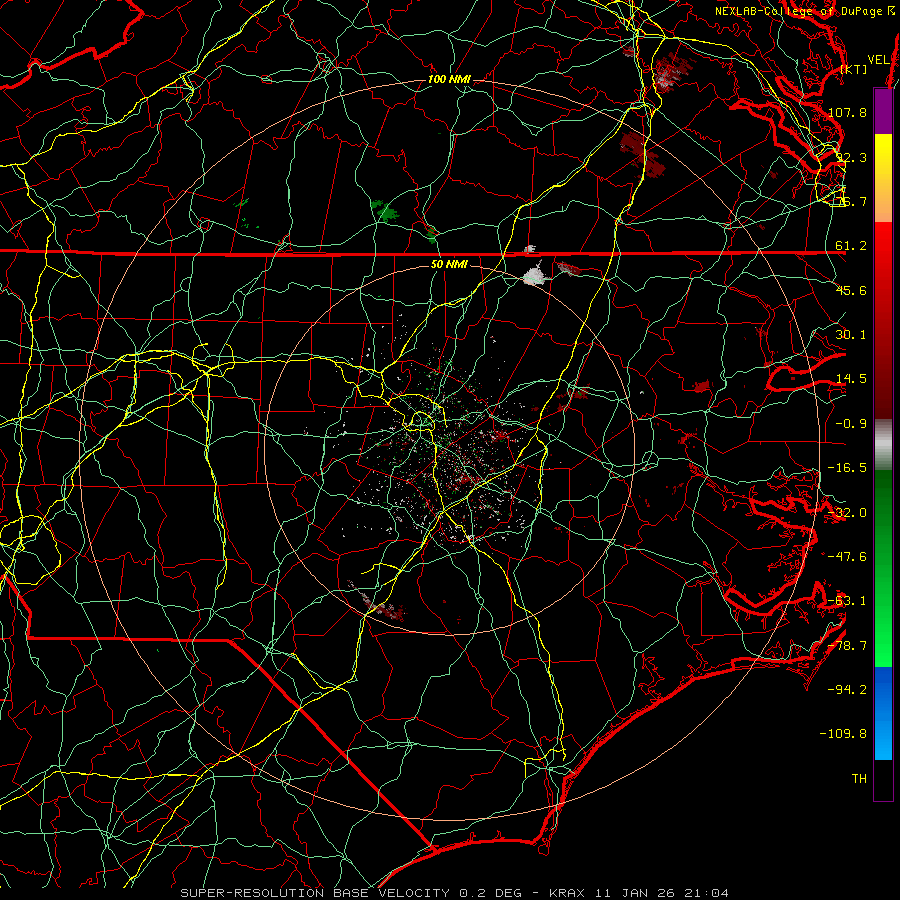Select the -16.5 velocity scale value
Screen dimensions: 900x900
847,468
